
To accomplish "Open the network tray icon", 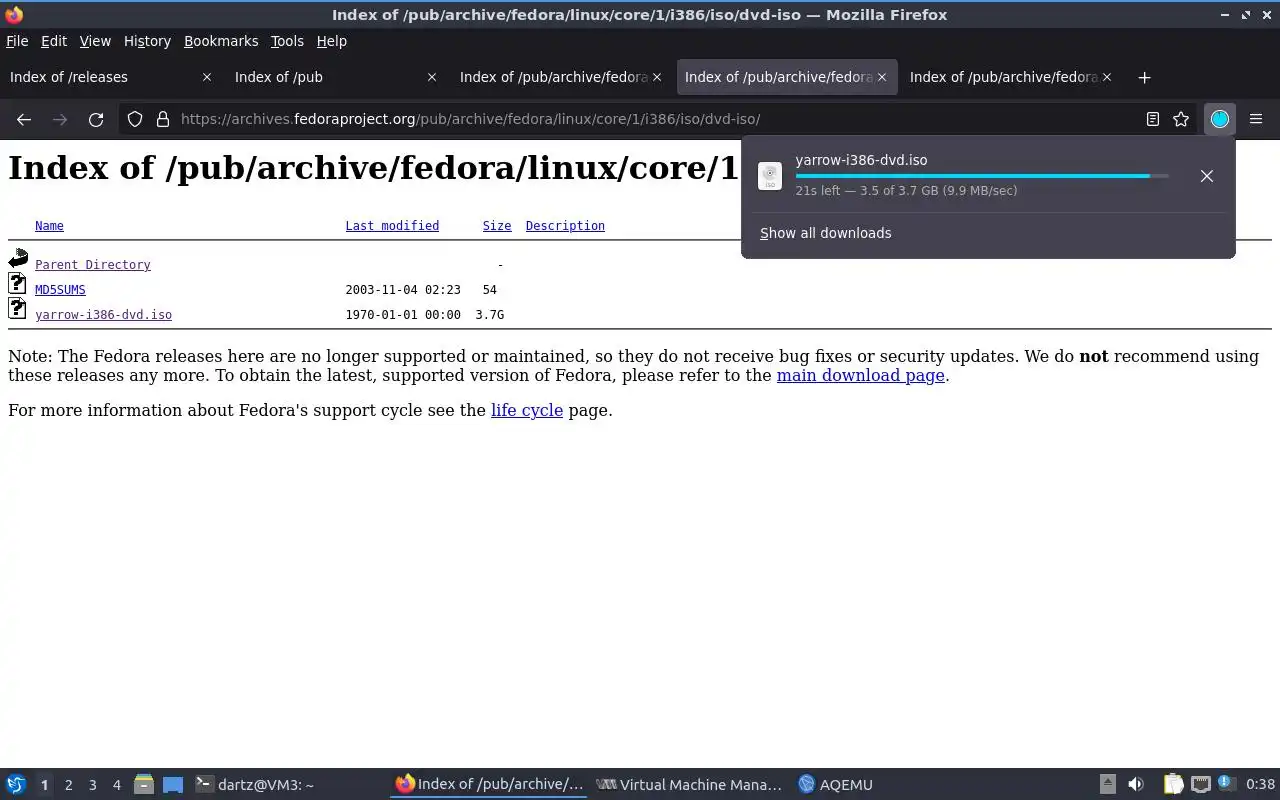I will click(x=1201, y=785).
